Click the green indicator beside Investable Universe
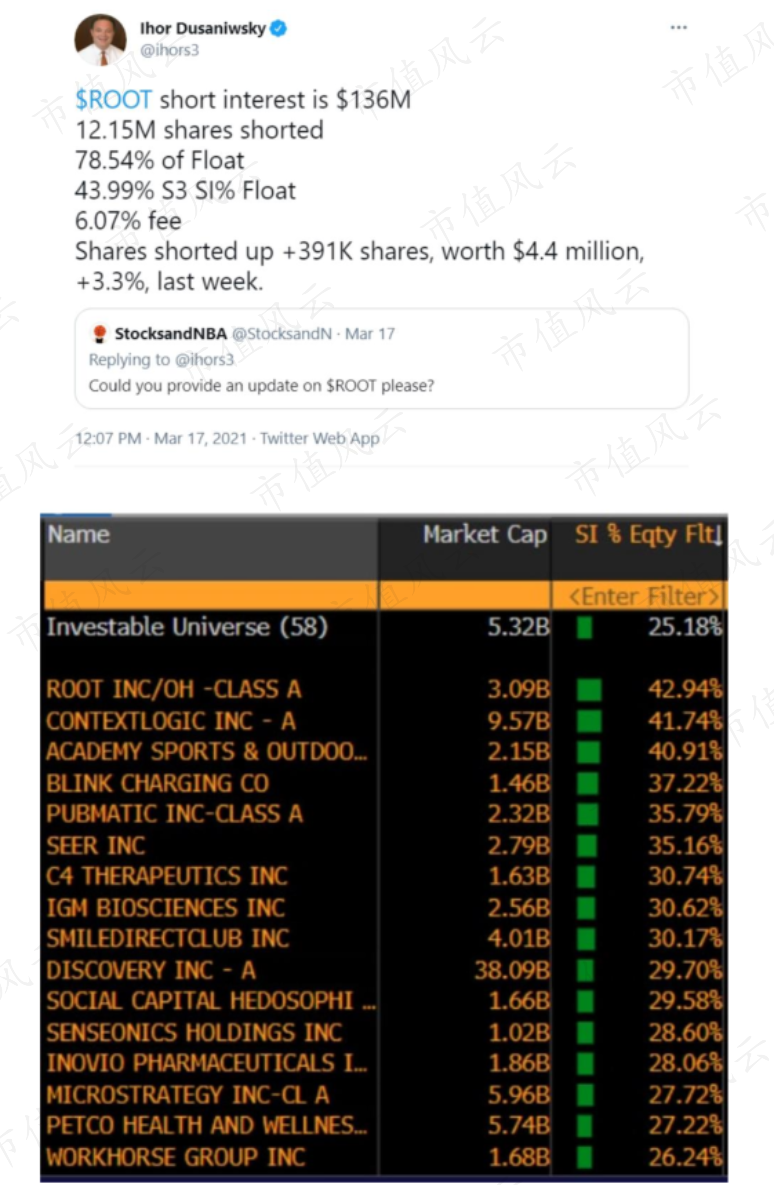The width and height of the screenshot is (774, 1185). 584,627
